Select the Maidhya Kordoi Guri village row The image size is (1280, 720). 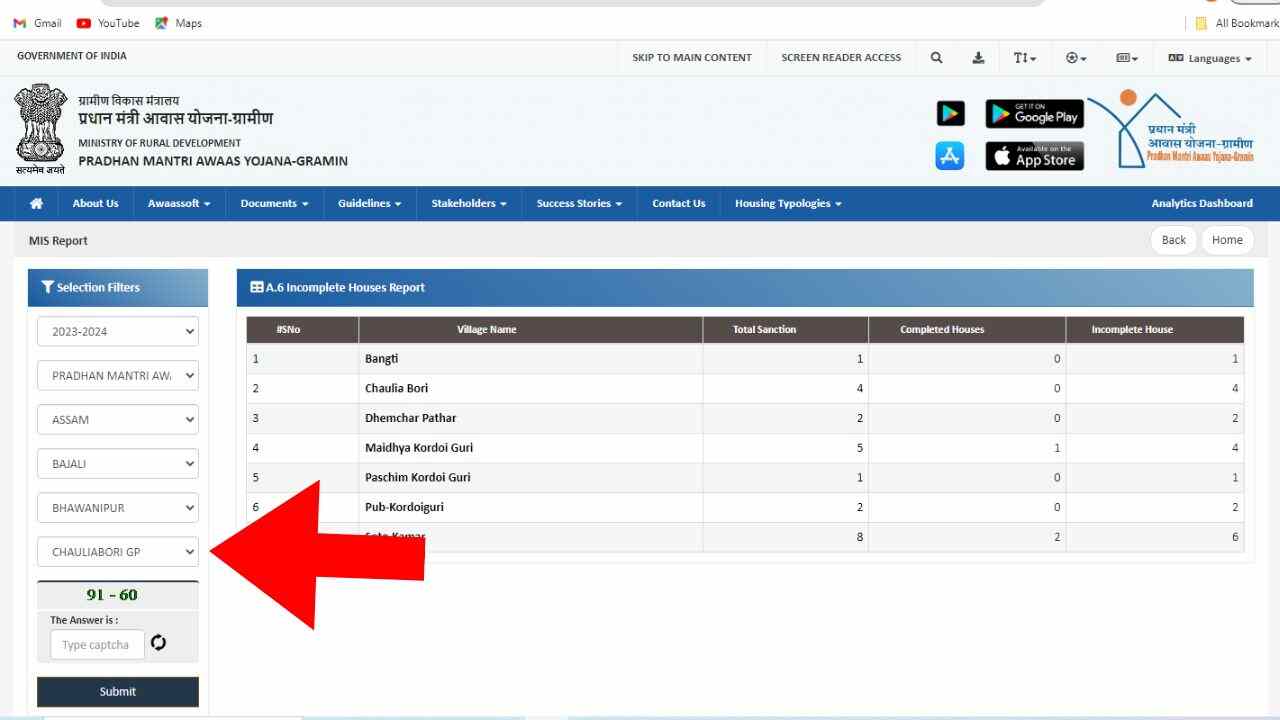(745, 448)
